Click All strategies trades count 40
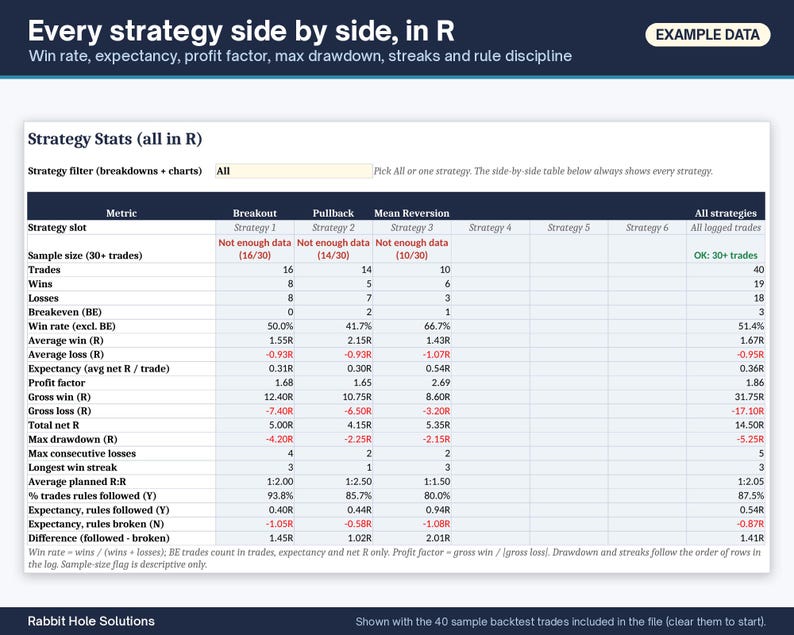 click(x=759, y=269)
